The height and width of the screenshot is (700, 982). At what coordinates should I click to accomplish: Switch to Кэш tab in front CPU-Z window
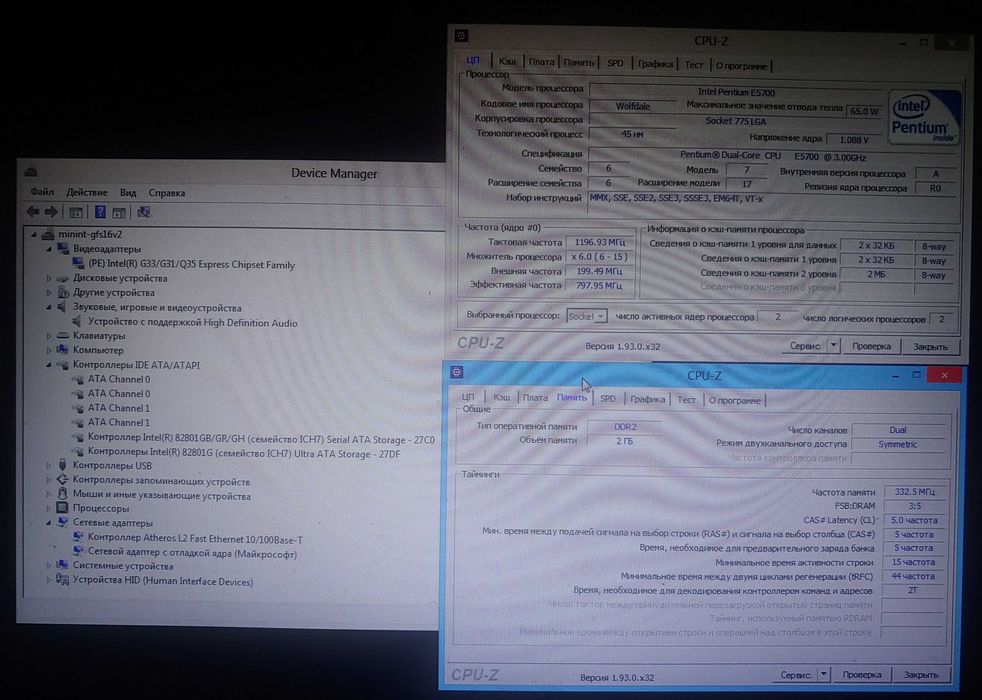[x=502, y=397]
